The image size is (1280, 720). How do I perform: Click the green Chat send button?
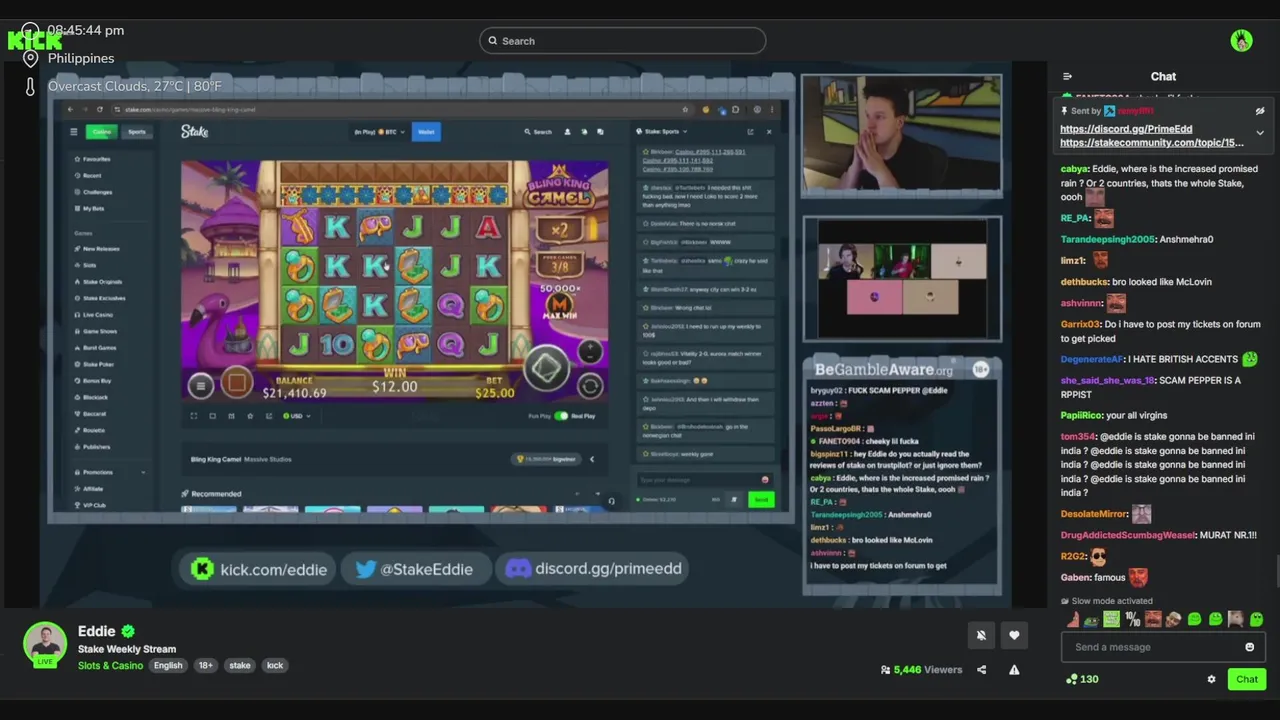pyautogui.click(x=1246, y=679)
